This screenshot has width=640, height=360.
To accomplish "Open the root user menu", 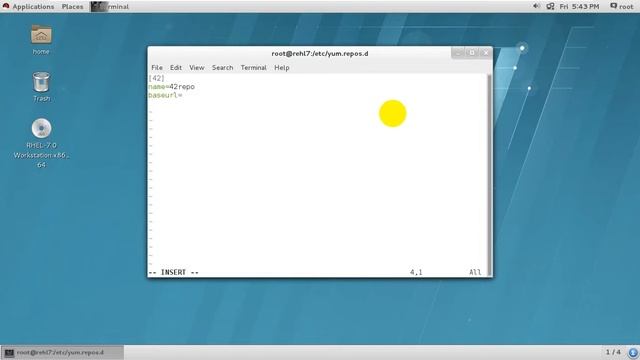I will click(x=622, y=7).
